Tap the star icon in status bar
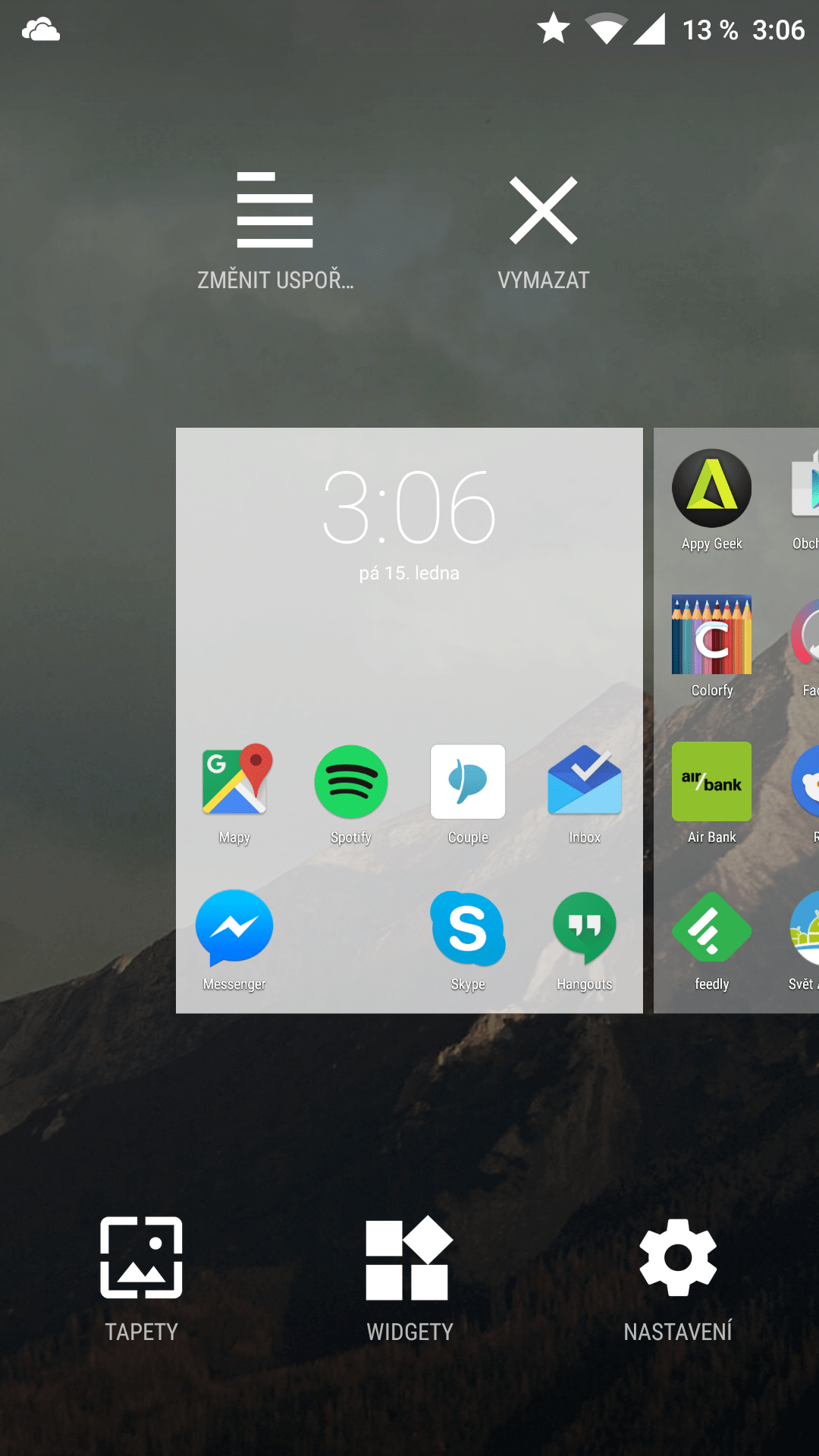Viewport: 819px width, 1456px height. (554, 29)
